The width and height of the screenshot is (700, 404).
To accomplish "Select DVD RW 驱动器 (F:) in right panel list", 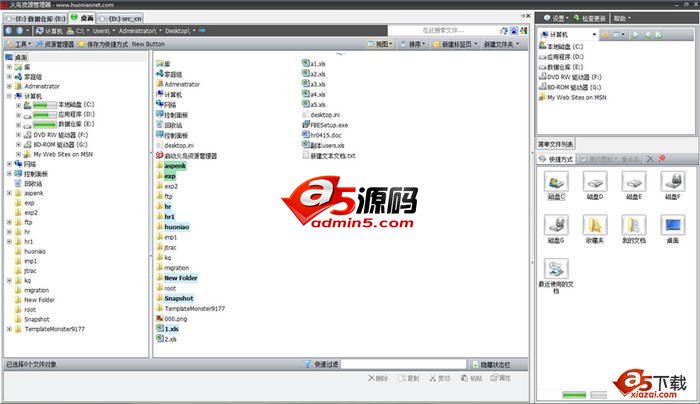I will (570, 77).
